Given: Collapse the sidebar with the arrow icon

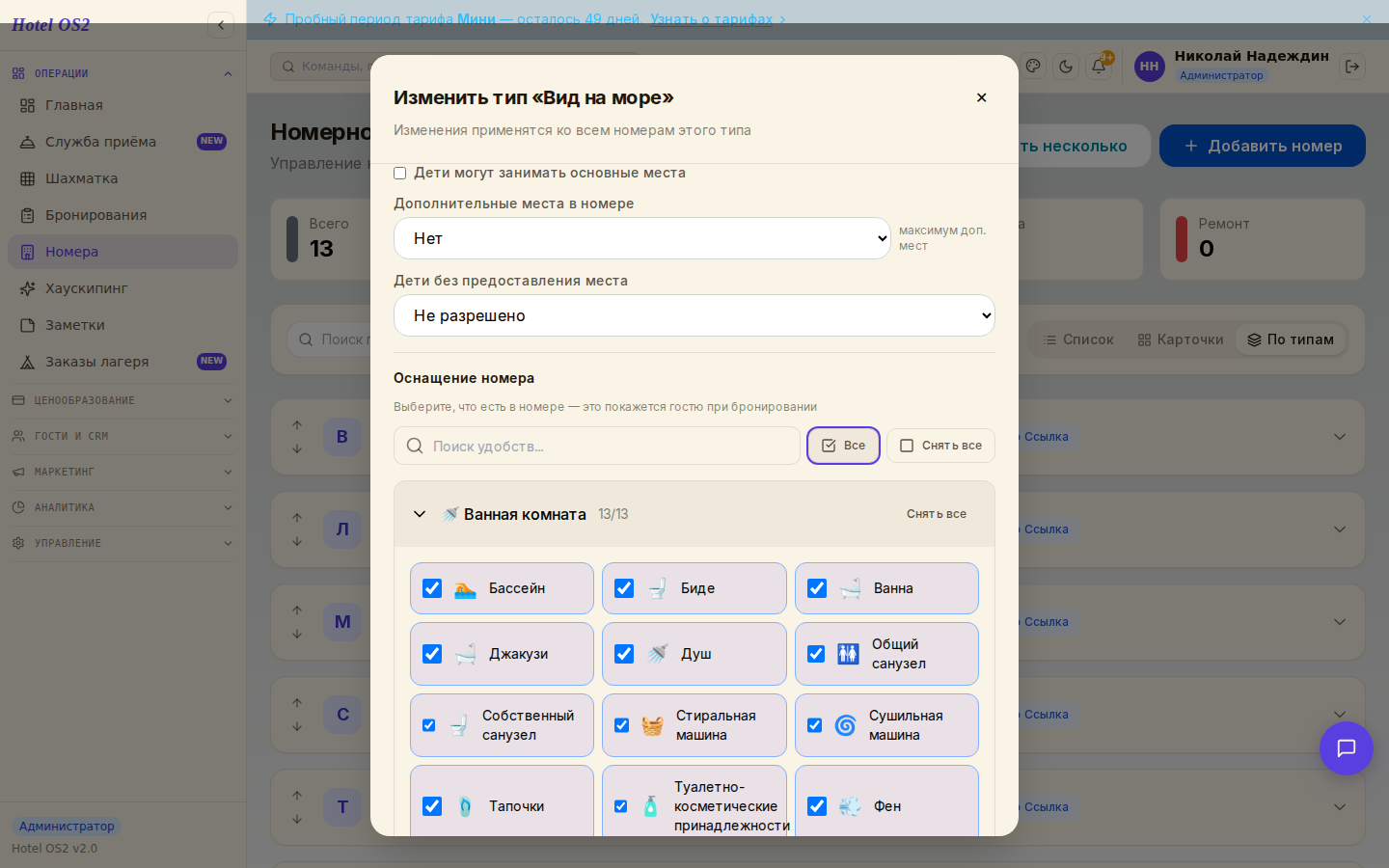Looking at the screenshot, I should click(x=221, y=25).
